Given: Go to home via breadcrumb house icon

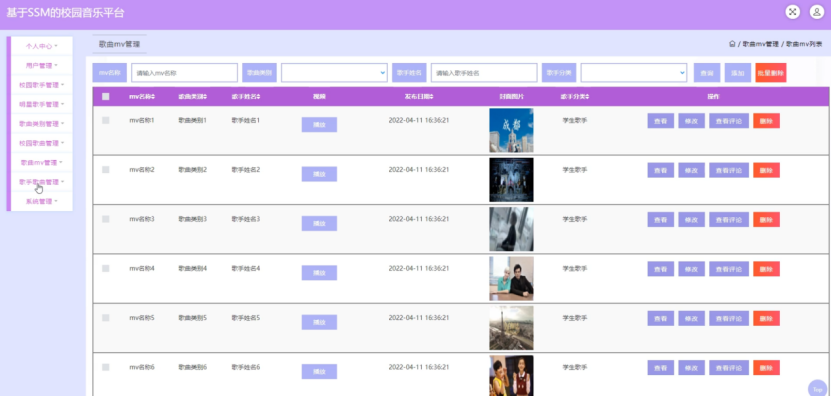Looking at the screenshot, I should coord(732,44).
